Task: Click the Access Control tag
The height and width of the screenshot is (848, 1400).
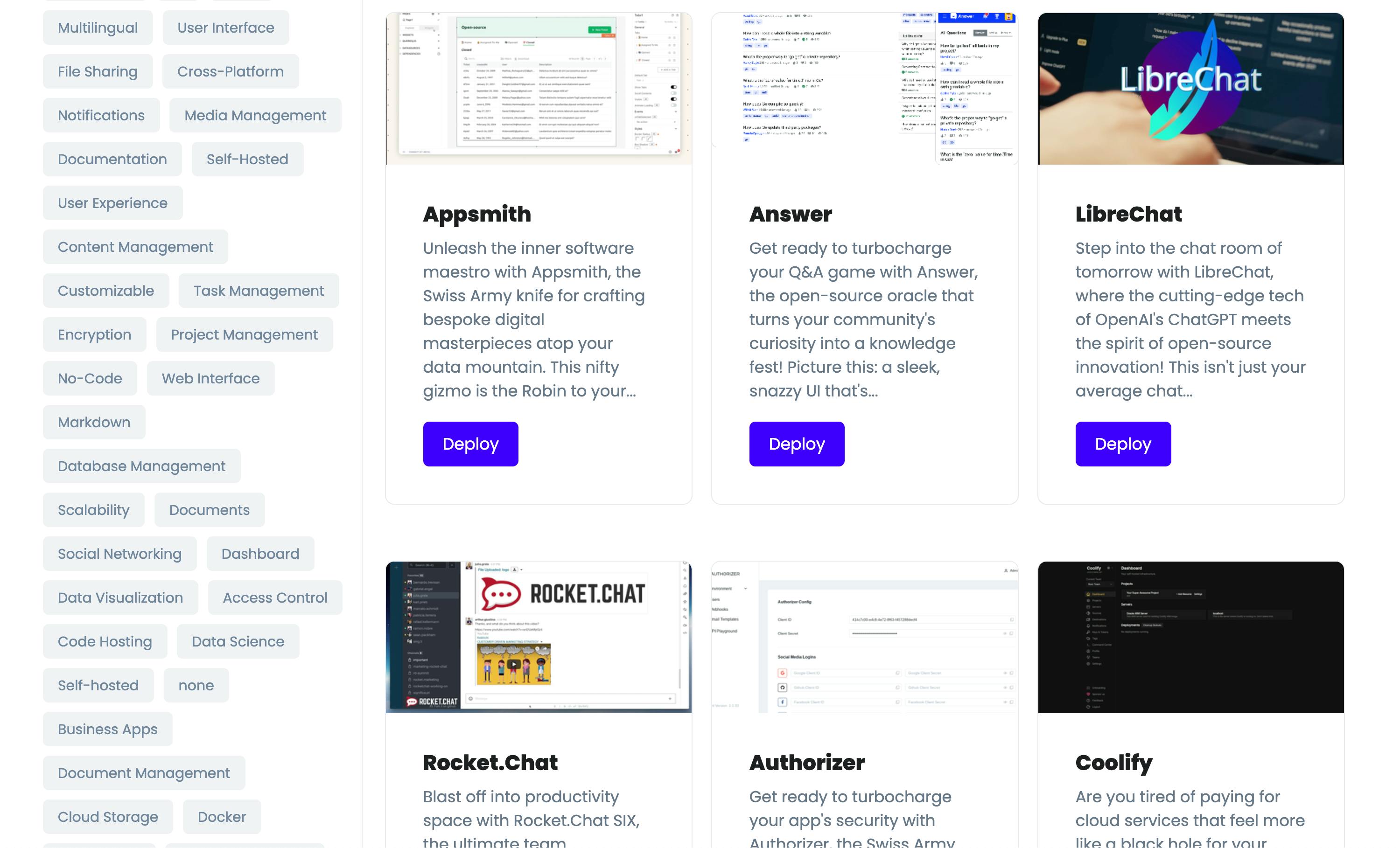Action: point(275,598)
